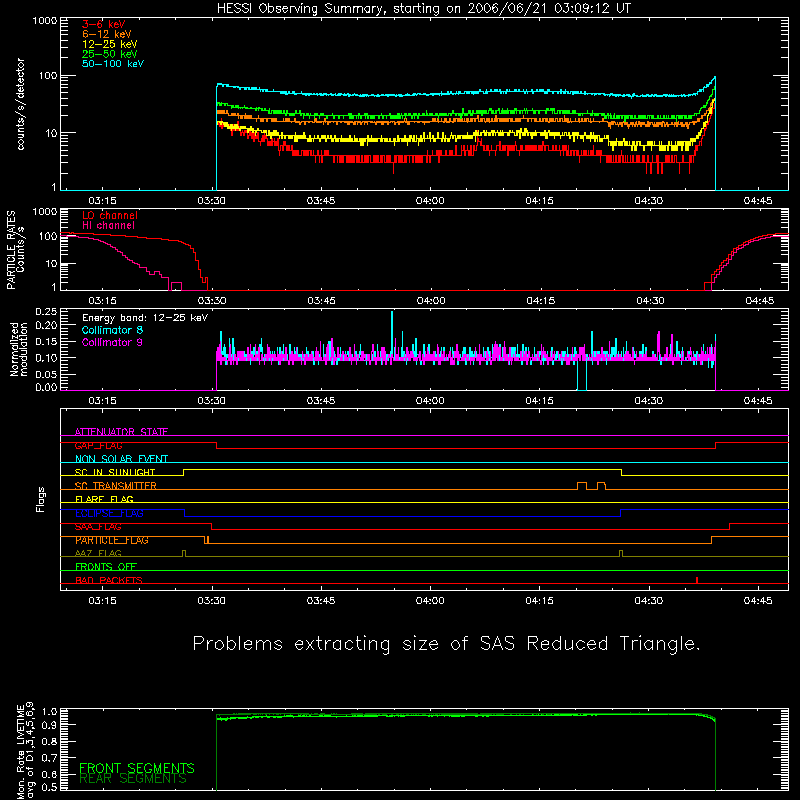The height and width of the screenshot is (800, 800).
Task: Click the Flags axis title
Action: click(x=41, y=499)
